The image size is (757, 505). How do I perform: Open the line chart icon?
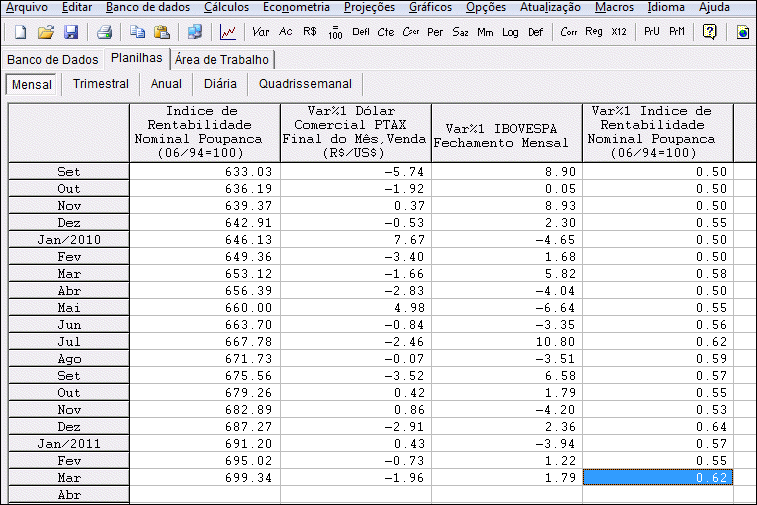tap(228, 32)
